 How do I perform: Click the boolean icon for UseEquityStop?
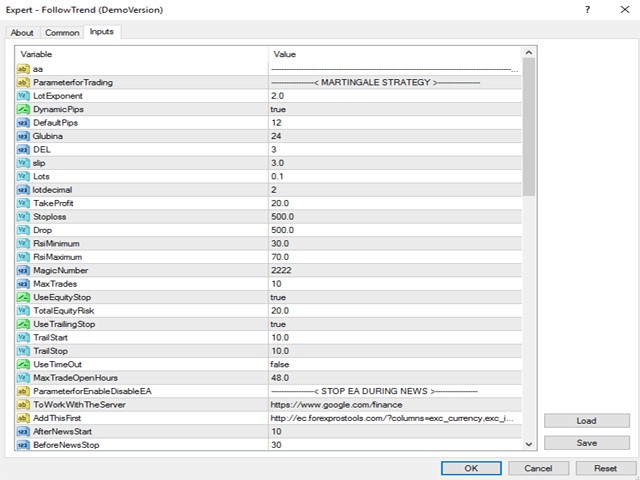coord(23,298)
